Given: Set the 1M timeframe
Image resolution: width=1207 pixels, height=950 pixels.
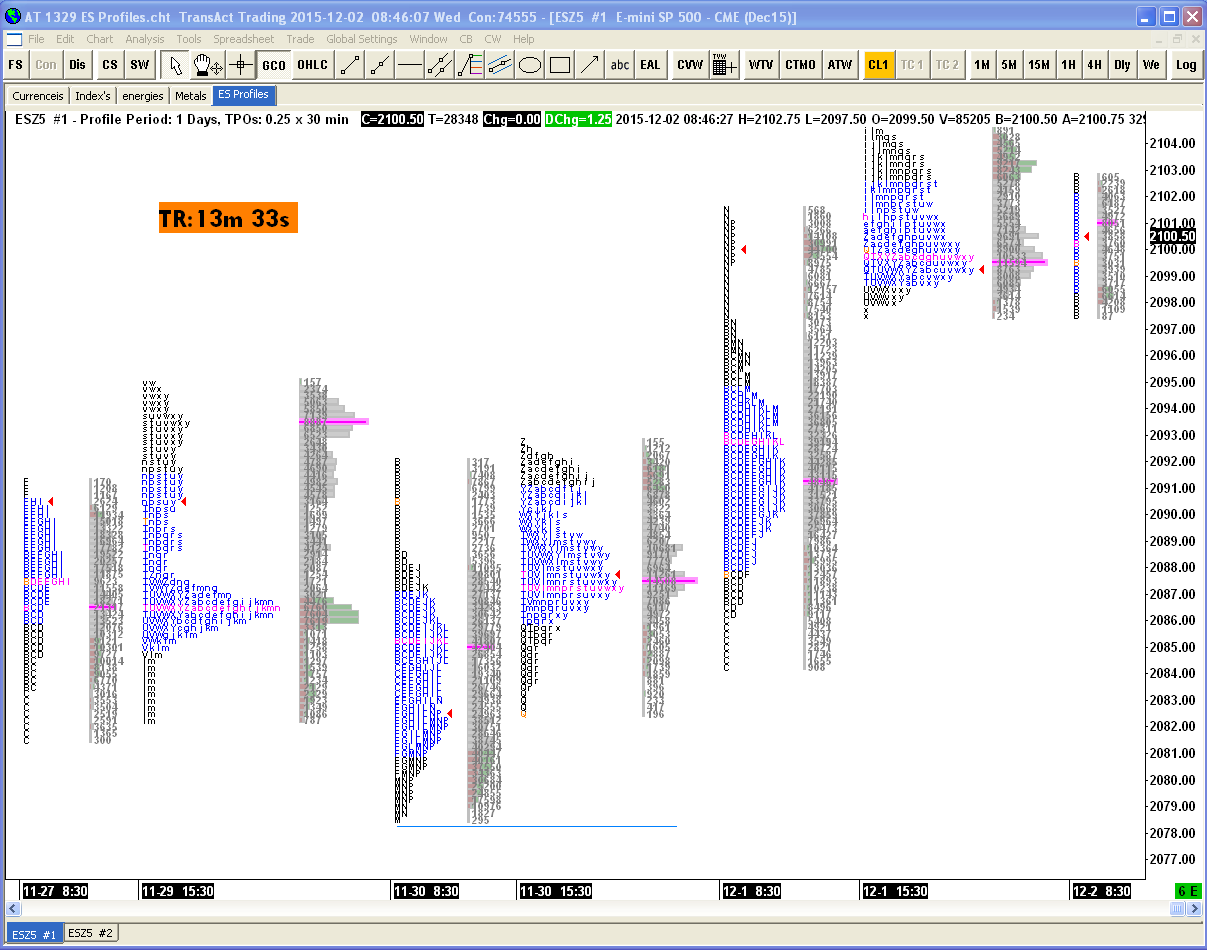Looking at the screenshot, I should [x=982, y=65].
